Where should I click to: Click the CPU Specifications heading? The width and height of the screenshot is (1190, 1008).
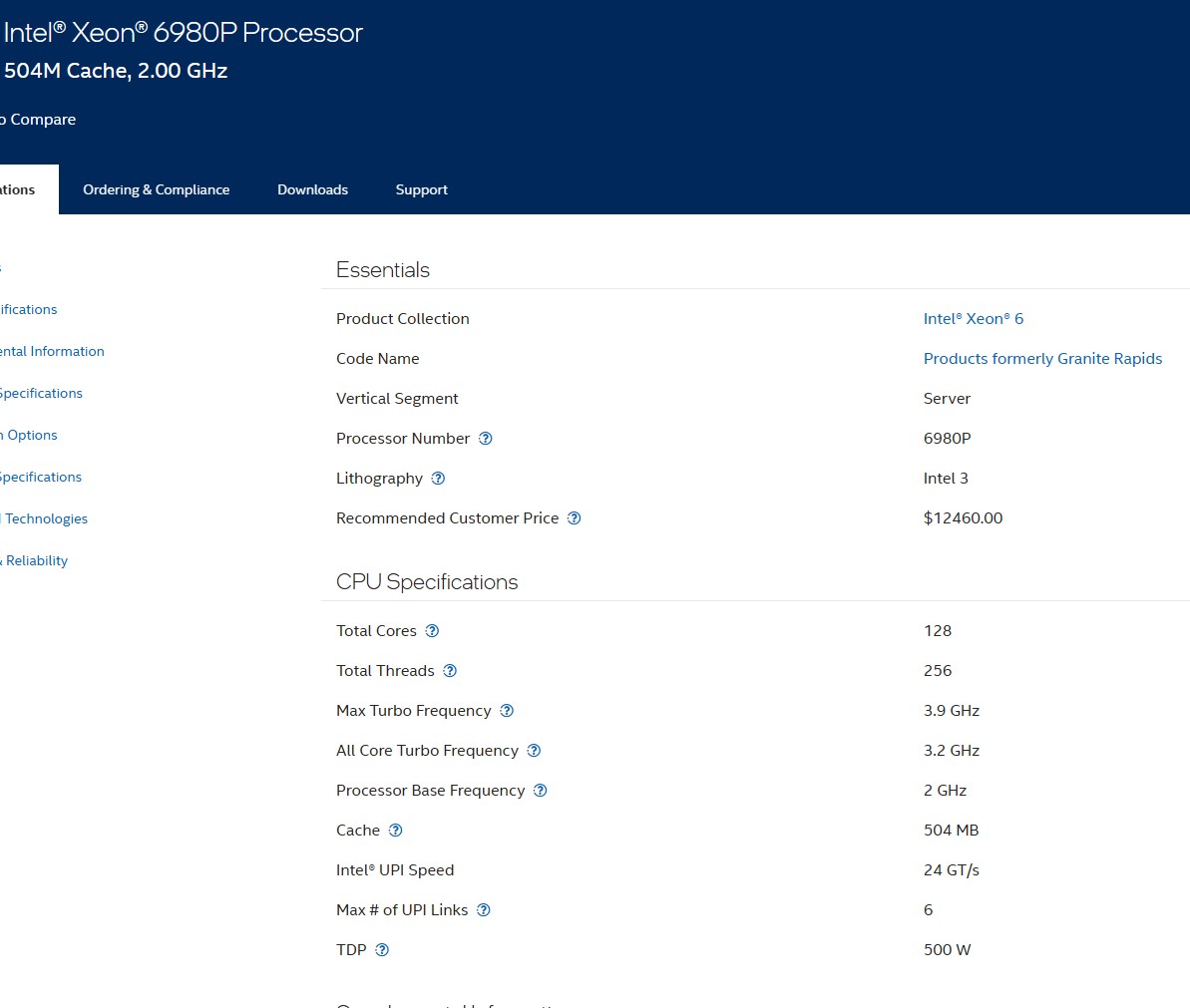427,581
